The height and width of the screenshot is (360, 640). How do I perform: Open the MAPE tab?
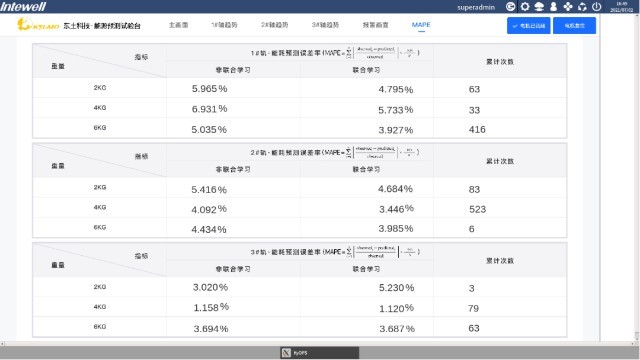click(x=421, y=25)
